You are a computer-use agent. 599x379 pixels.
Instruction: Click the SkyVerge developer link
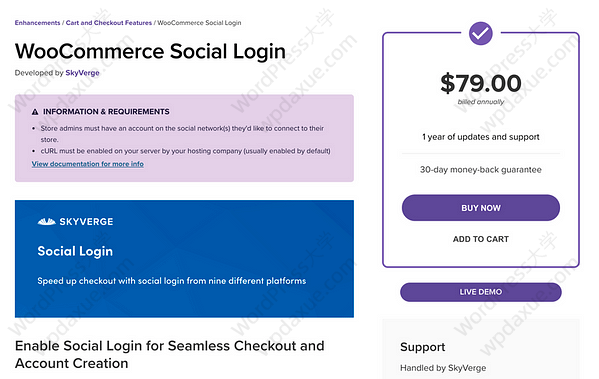[x=82, y=73]
